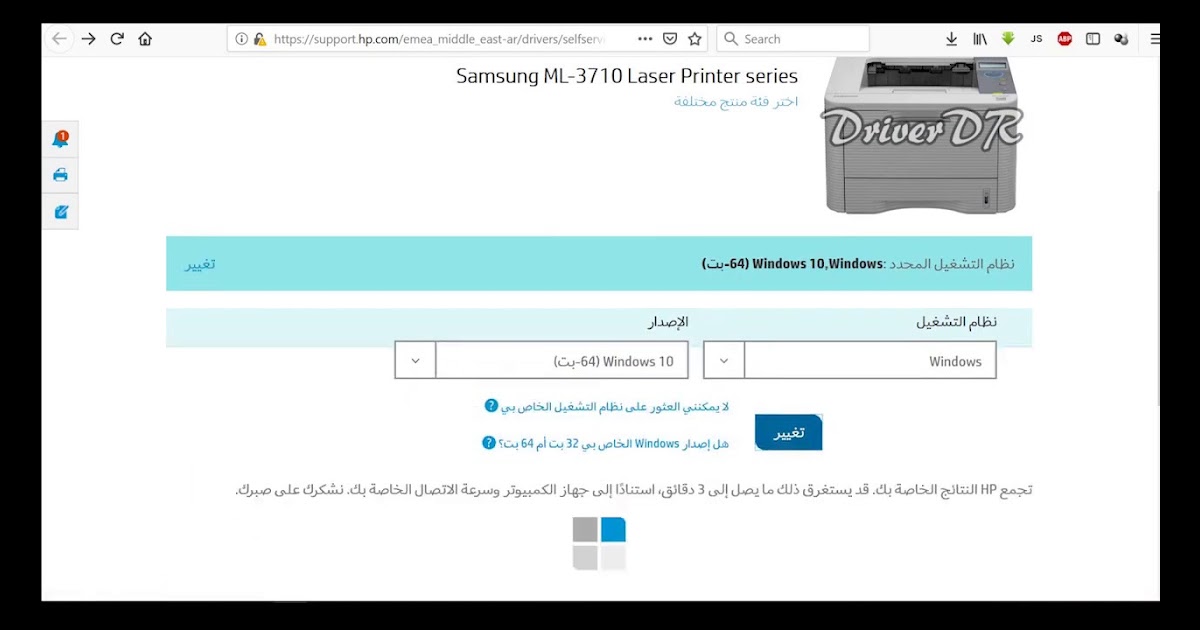Click the rightmost round extension icon
1200x630 pixels.
pyautogui.click(x=1121, y=39)
